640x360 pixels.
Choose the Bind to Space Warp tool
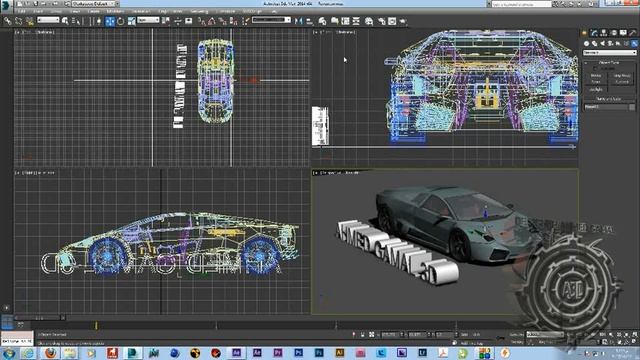pyautogui.click(x=29, y=21)
